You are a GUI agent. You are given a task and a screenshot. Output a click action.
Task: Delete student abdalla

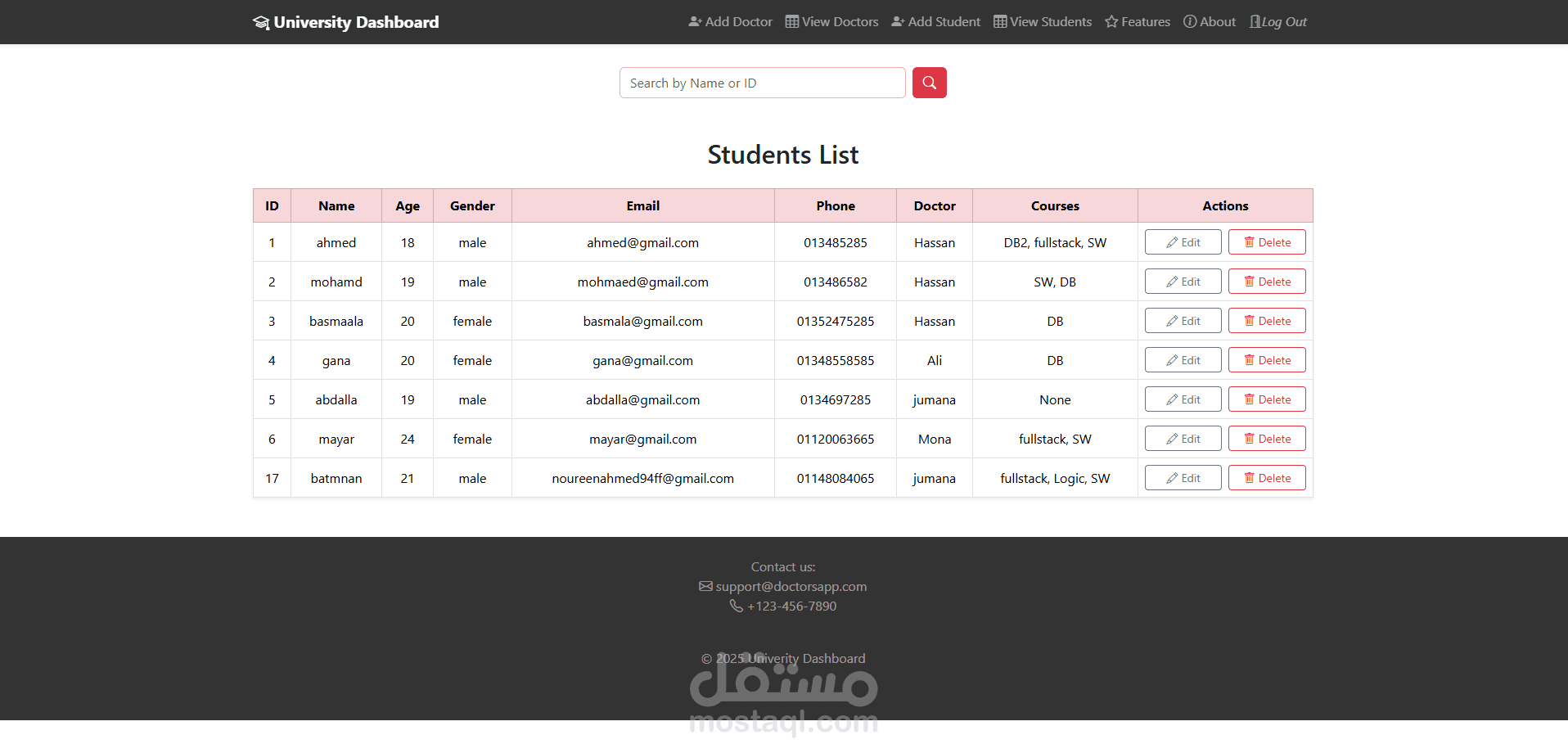tap(1267, 399)
